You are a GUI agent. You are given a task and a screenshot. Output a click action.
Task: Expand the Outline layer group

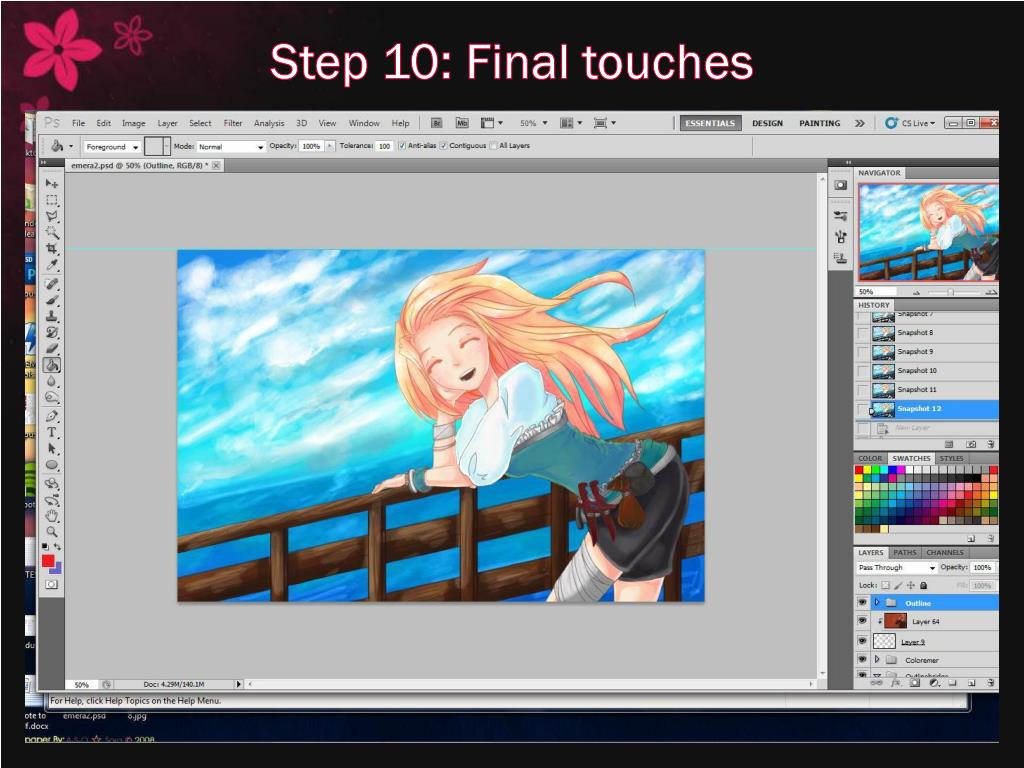[x=877, y=602]
